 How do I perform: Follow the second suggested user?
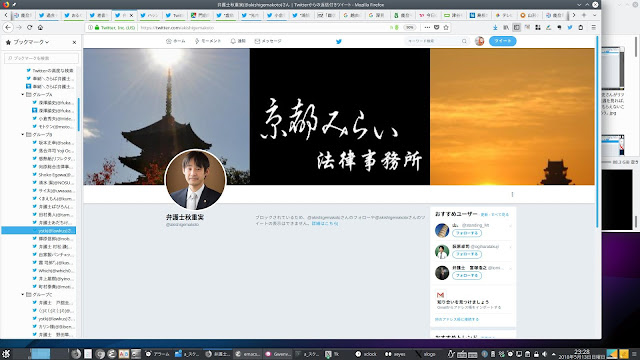tap(467, 254)
